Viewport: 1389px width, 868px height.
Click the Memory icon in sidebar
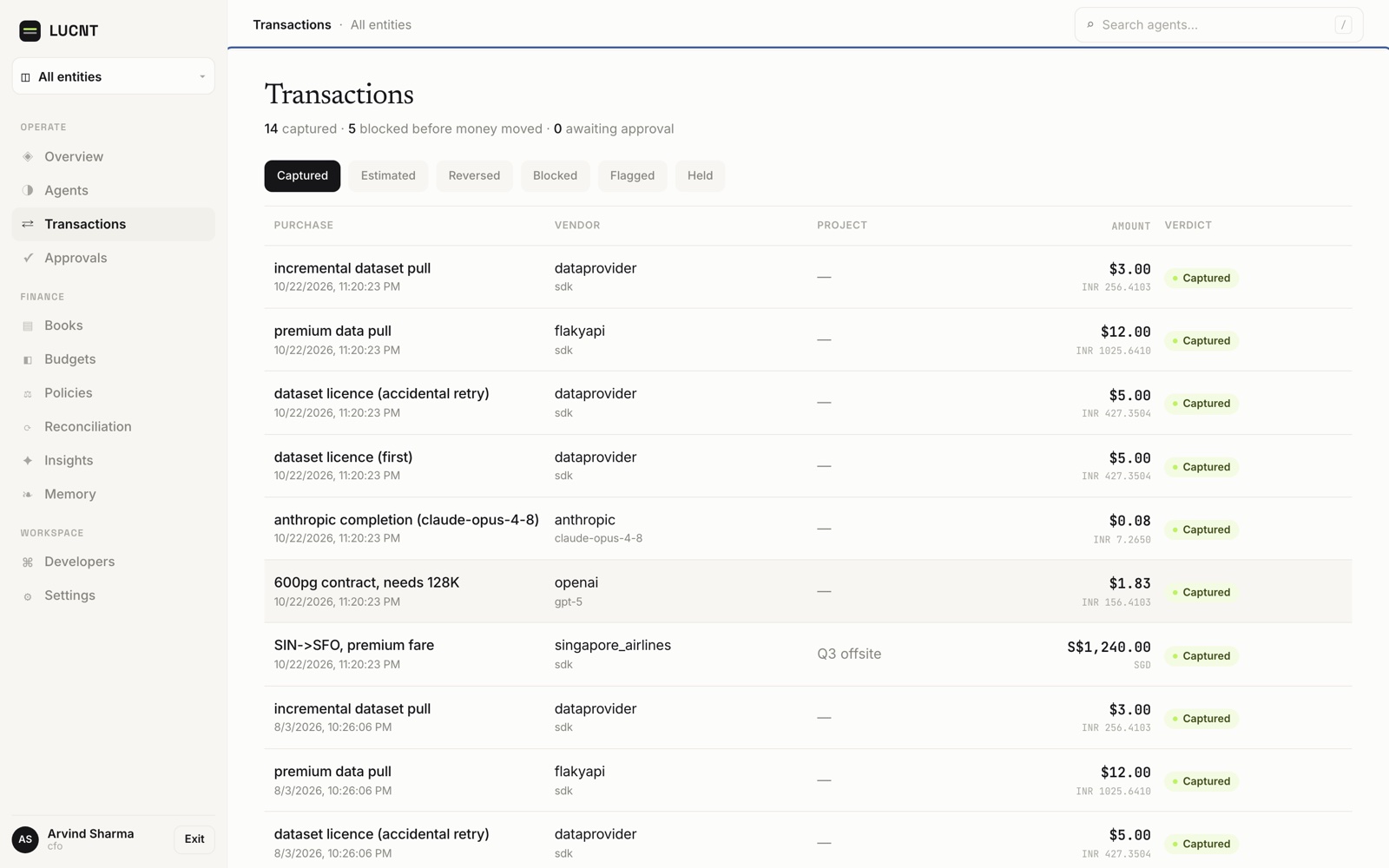click(x=28, y=494)
